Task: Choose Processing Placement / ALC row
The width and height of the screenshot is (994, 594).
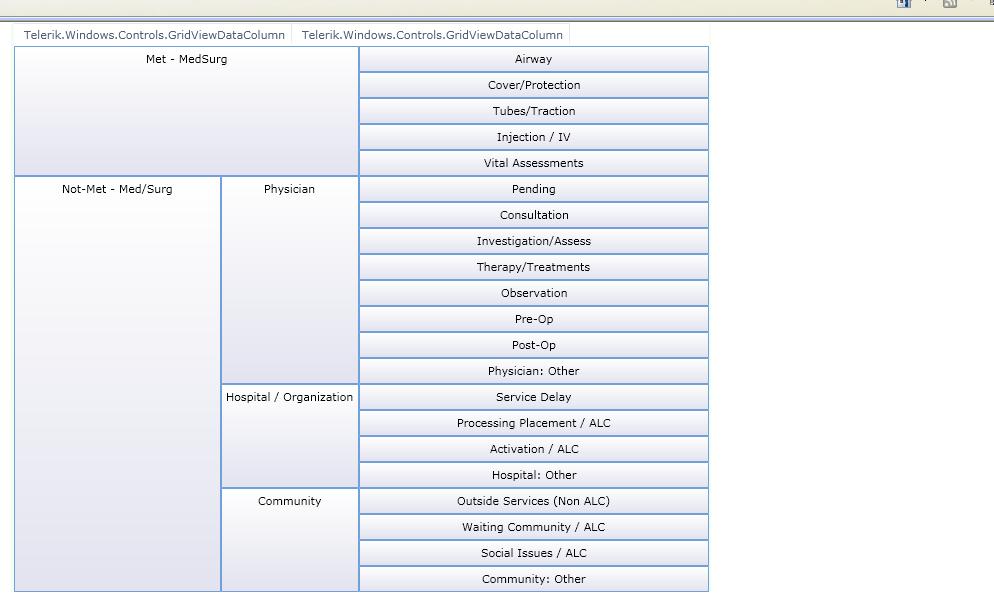Action: 534,423
